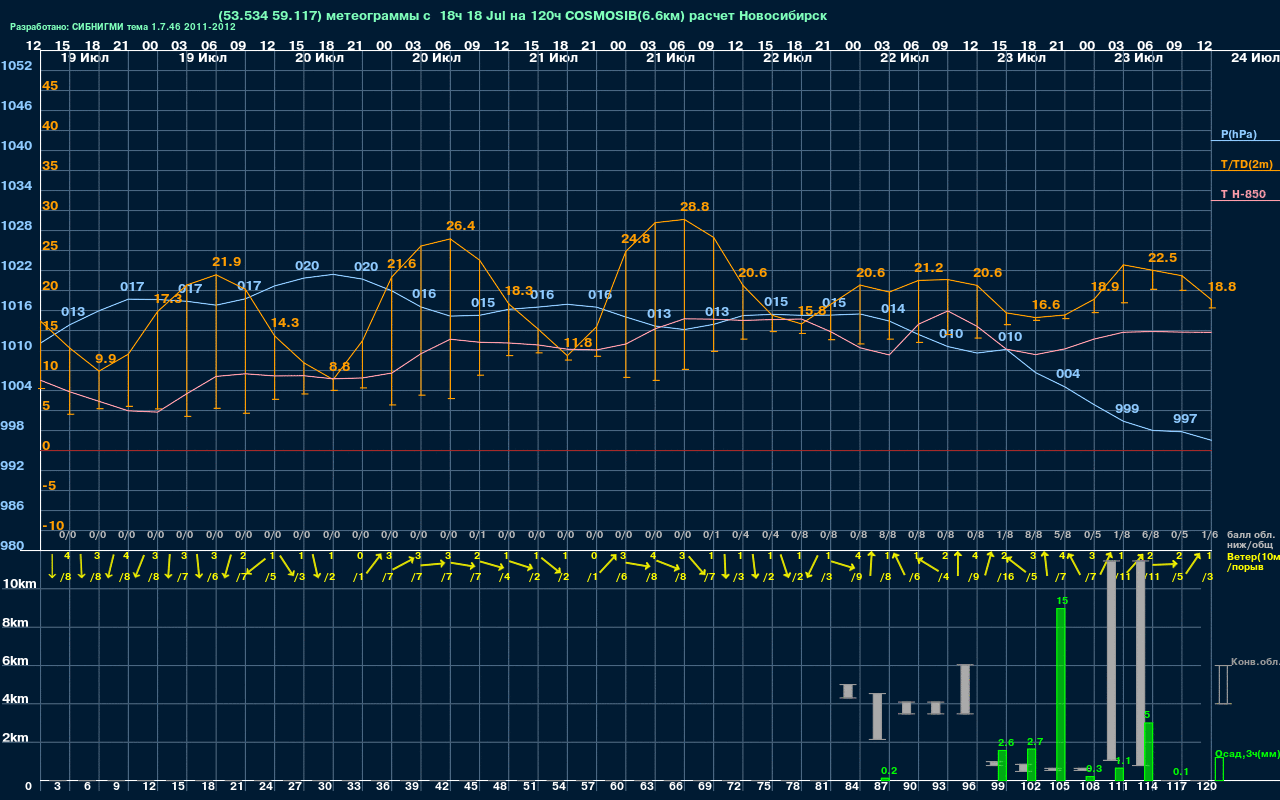Screen dimensions: 1280x800
Task: Click the 'Конв.обл.' legend label
Action: pos(1254,662)
